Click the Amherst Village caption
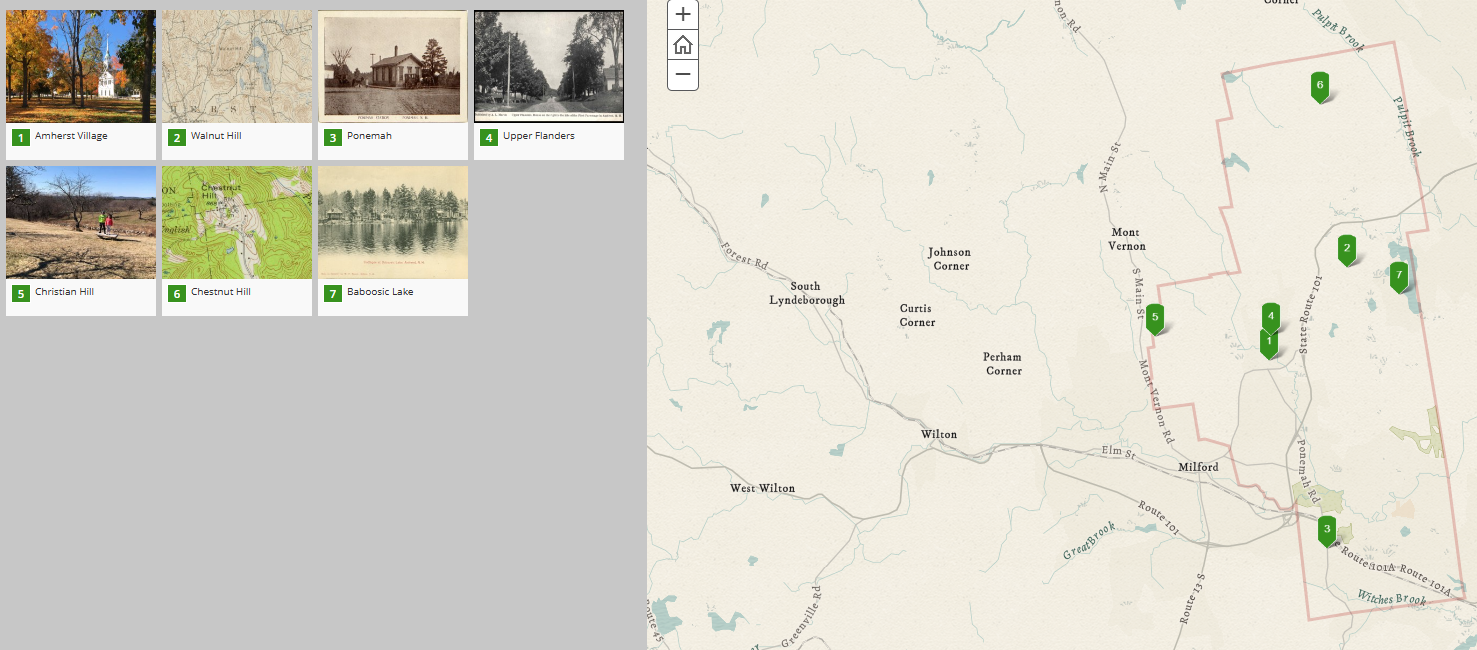 tap(71, 136)
